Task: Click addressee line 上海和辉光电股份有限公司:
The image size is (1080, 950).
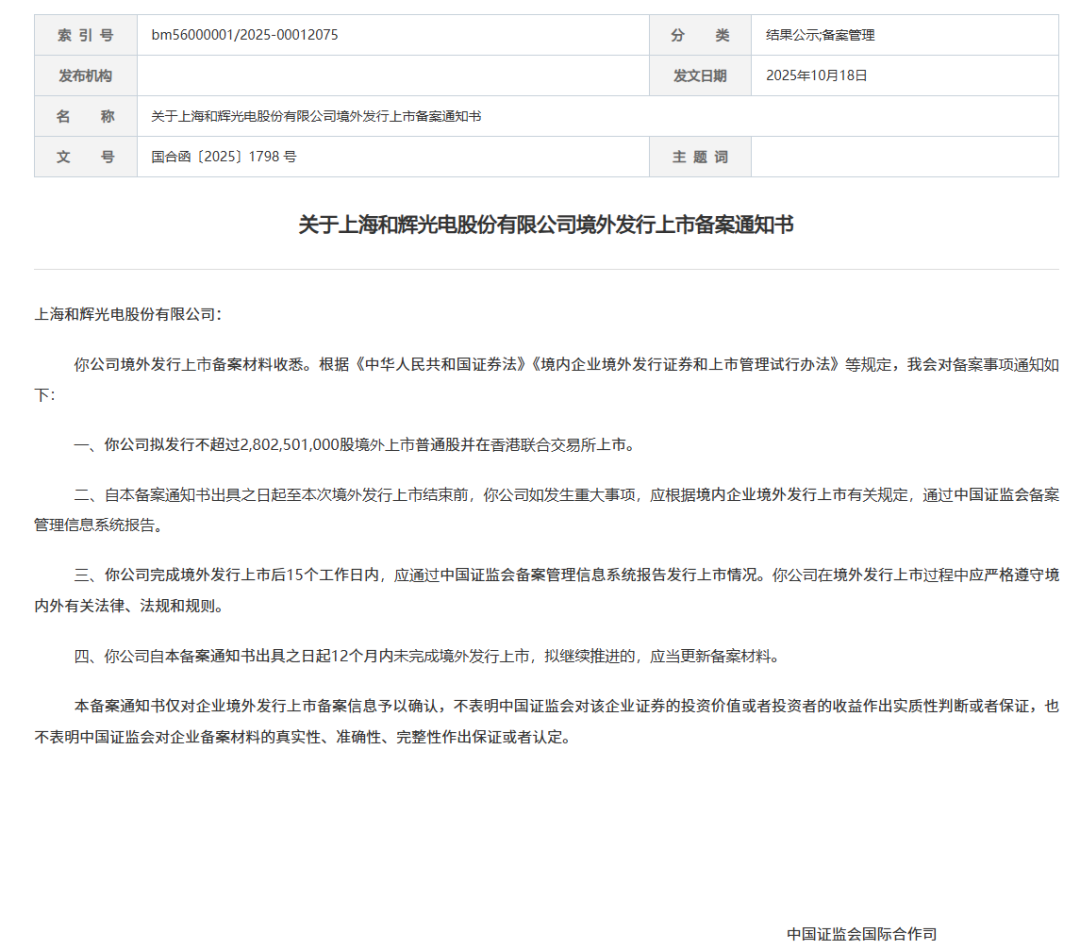Action: coord(128,315)
